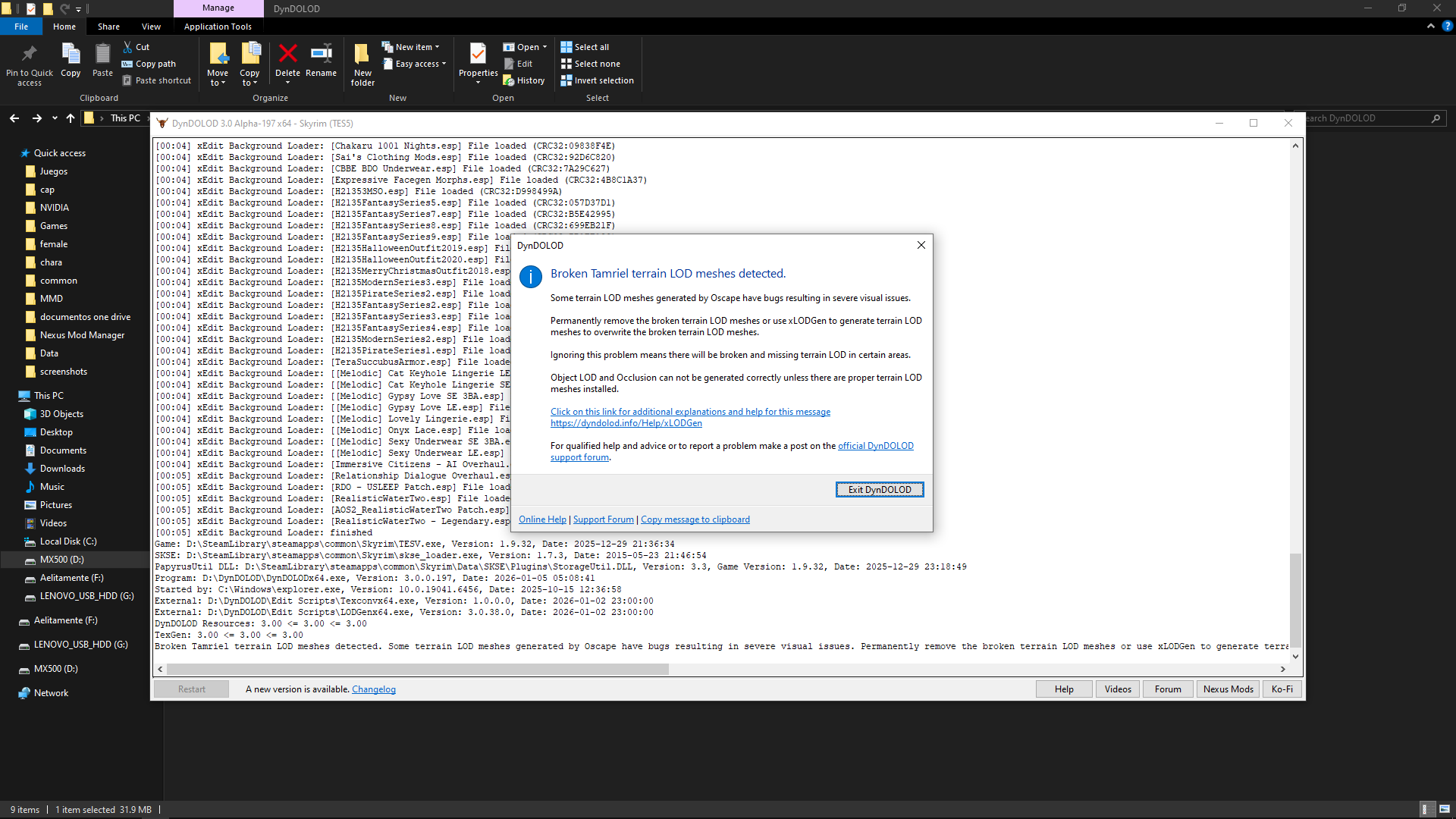Open the Properties icon in ribbon
Screen dimensions: 1456x819
[478, 55]
